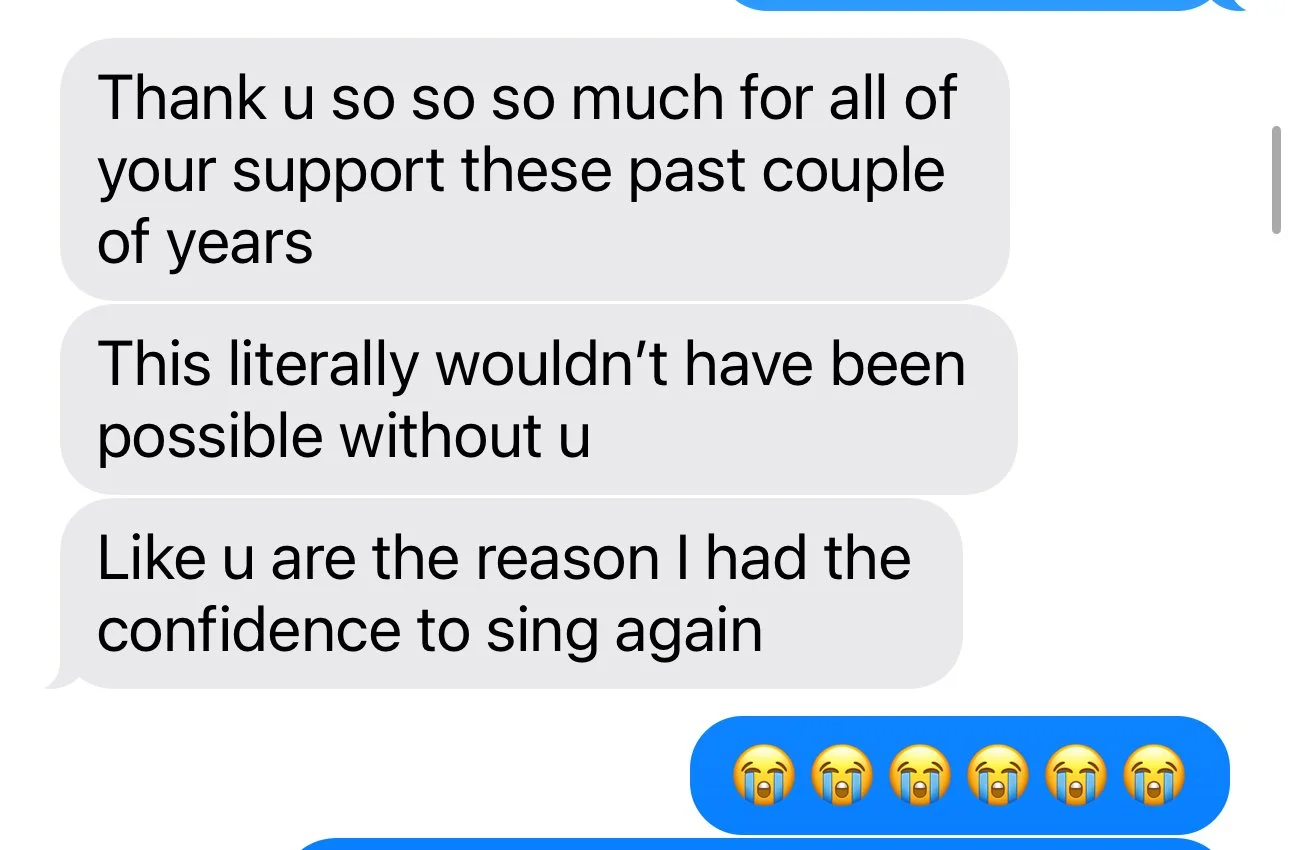Click the conversation scrollbar handle

point(1275,181)
